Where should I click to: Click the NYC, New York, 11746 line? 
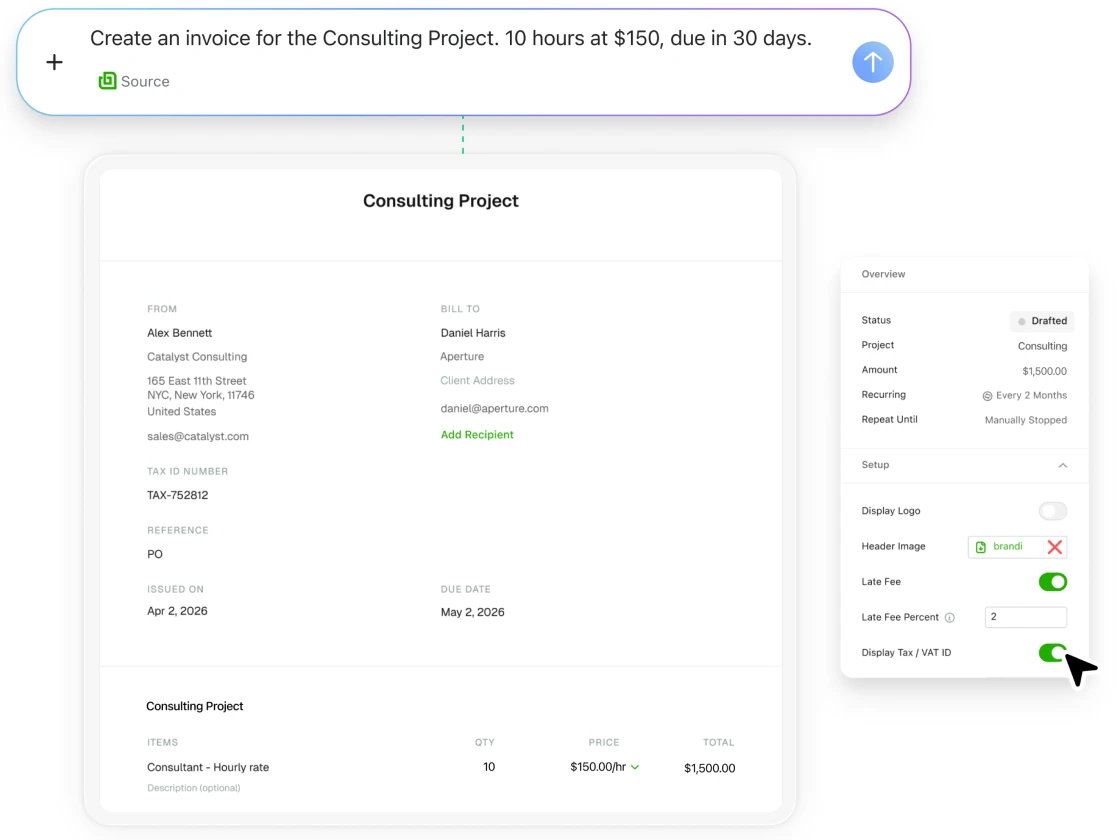pyautogui.click(x=201, y=395)
